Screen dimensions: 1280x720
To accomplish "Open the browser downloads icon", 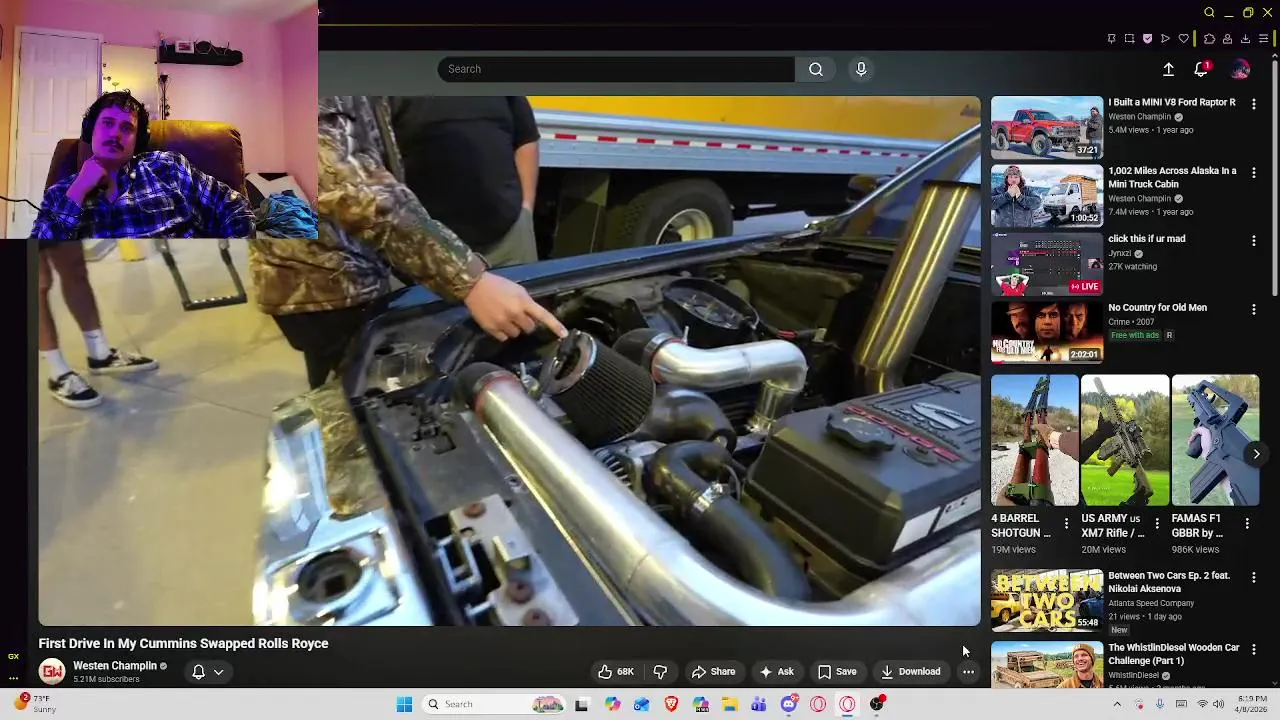I will click(x=1245, y=39).
